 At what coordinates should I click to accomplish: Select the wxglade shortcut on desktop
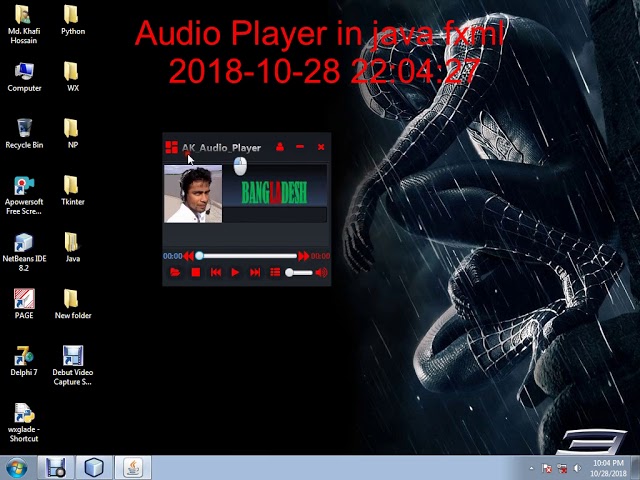24,423
